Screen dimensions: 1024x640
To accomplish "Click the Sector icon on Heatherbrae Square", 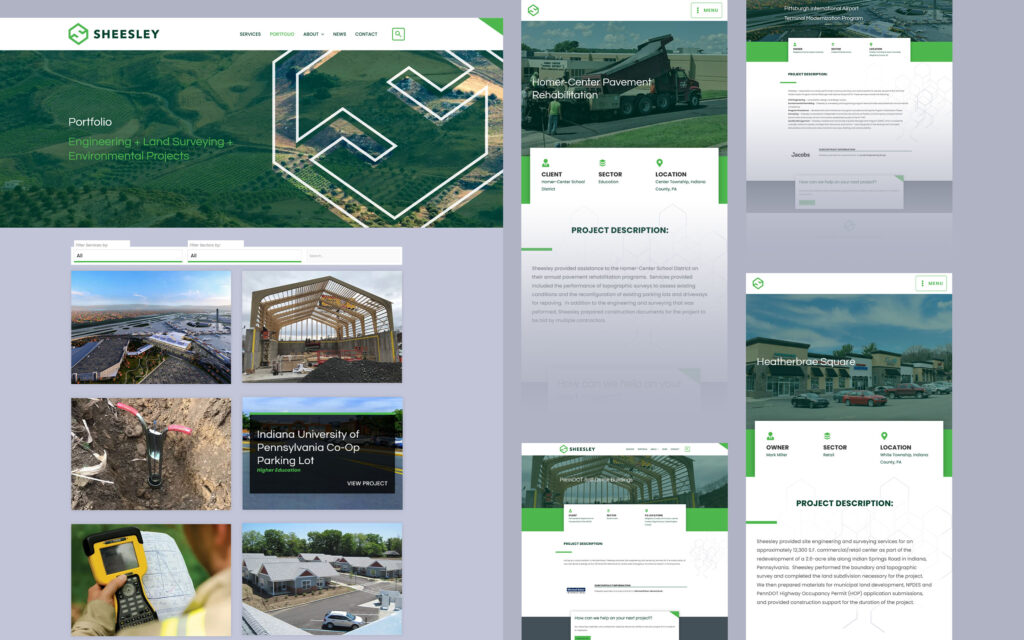I will point(826,435).
